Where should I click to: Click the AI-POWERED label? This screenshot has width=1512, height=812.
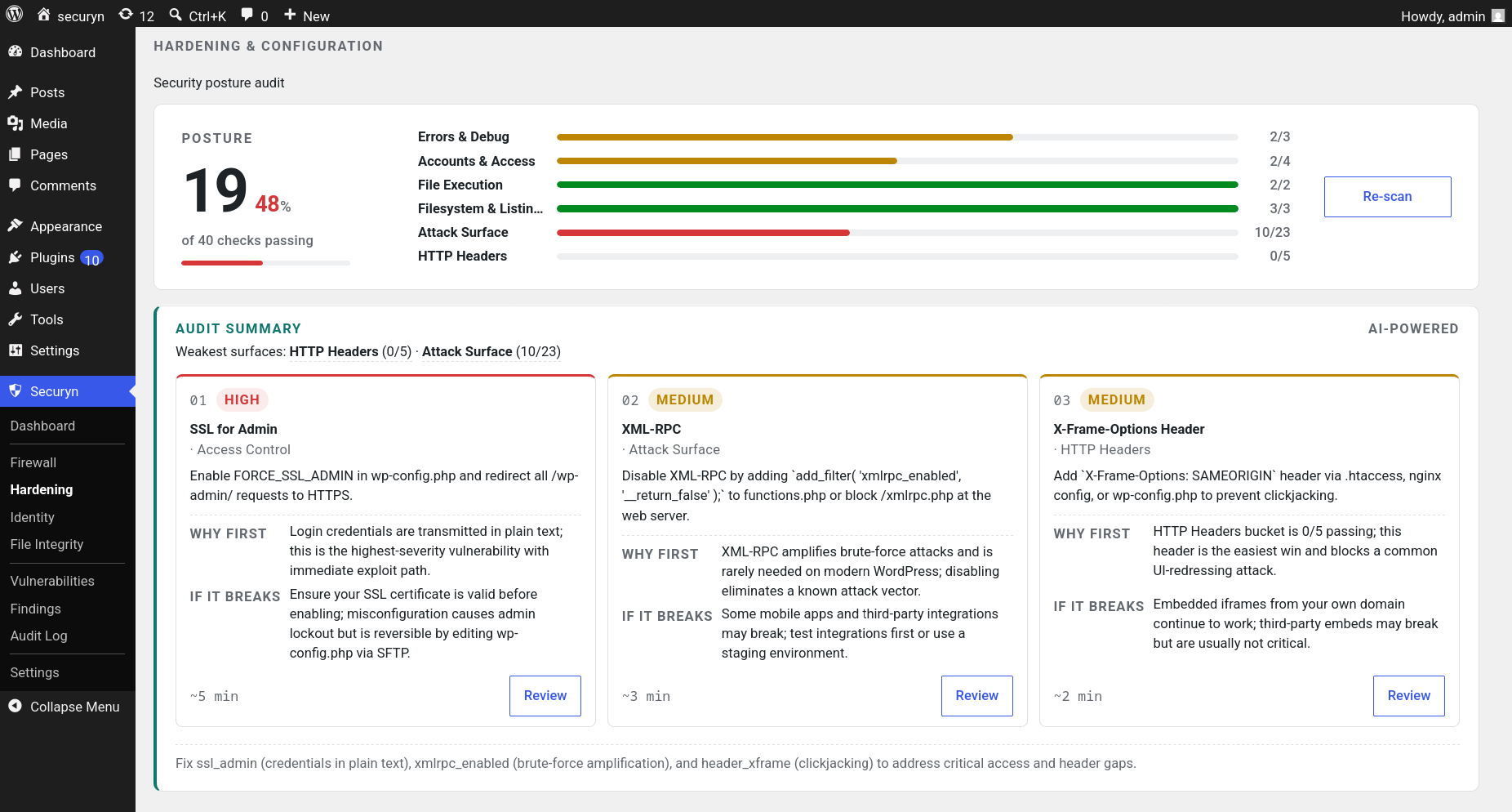pos(1413,329)
